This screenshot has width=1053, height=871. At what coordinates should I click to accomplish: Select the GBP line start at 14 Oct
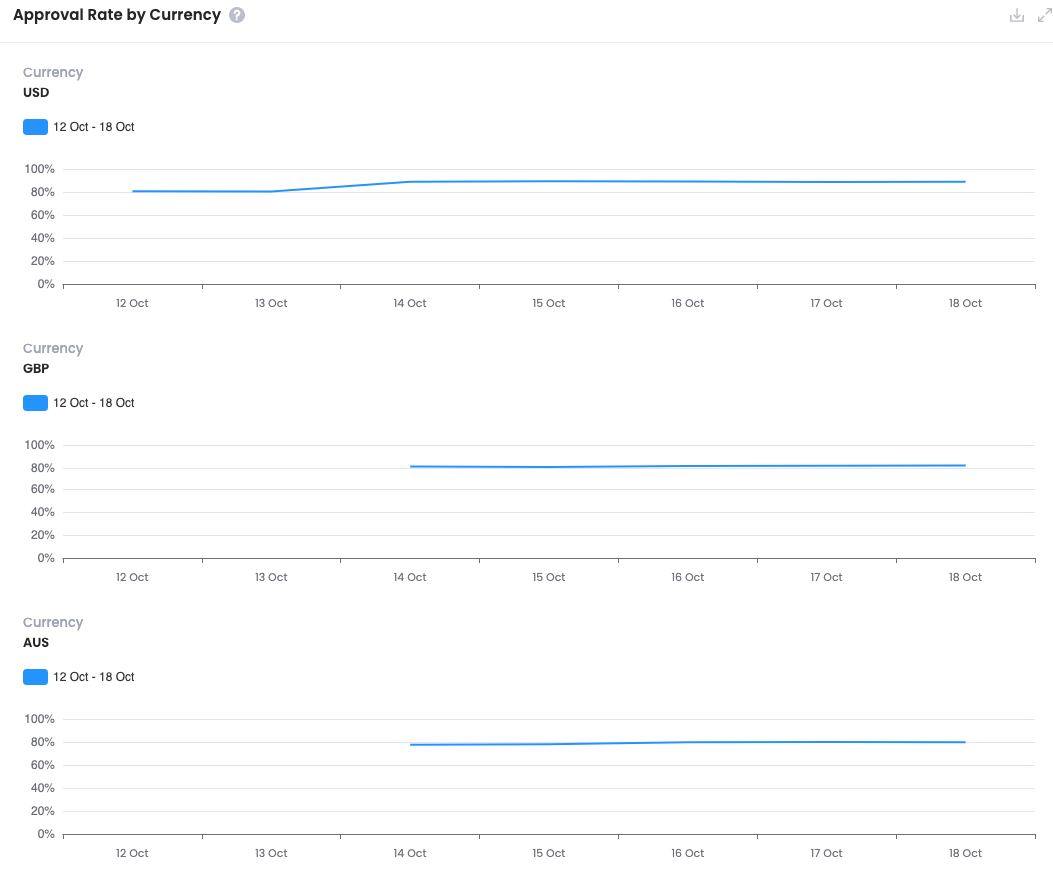410,466
